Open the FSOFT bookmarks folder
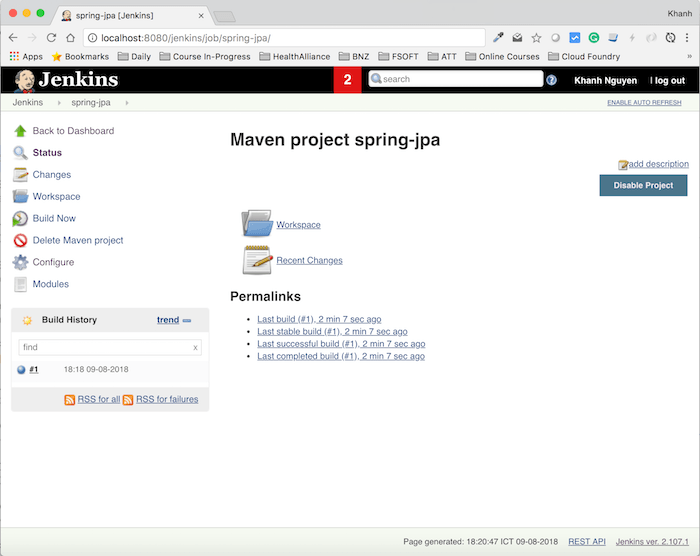The image size is (700, 556). (x=398, y=56)
